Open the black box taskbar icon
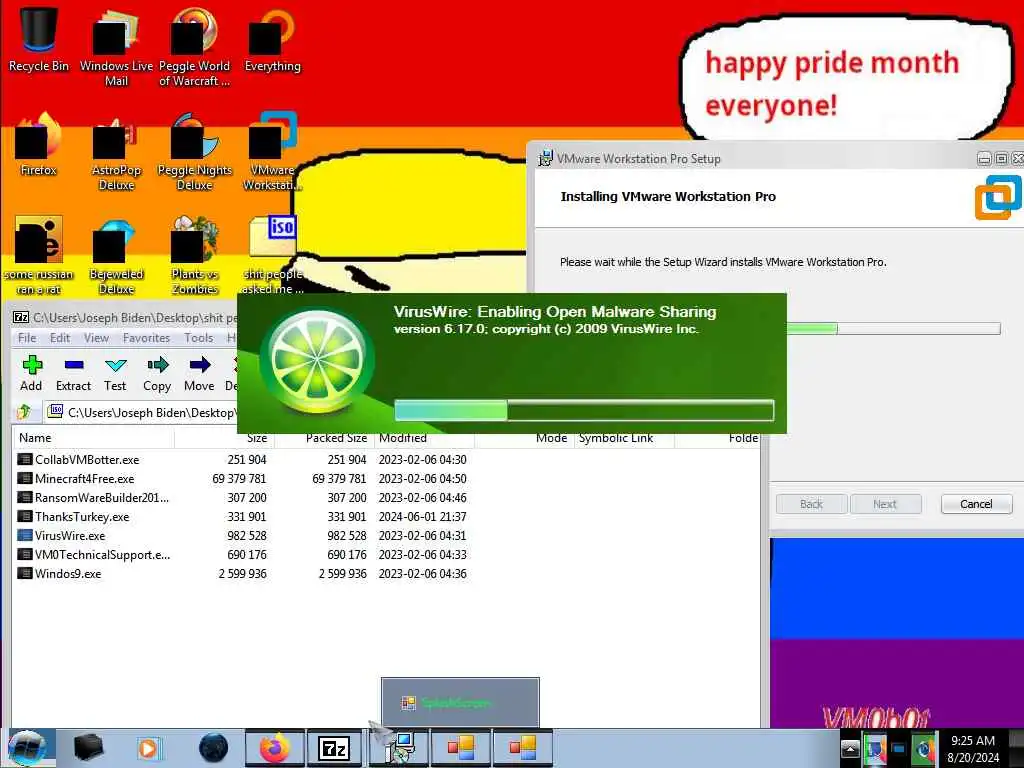Image resolution: width=1024 pixels, height=768 pixels. tap(88, 748)
